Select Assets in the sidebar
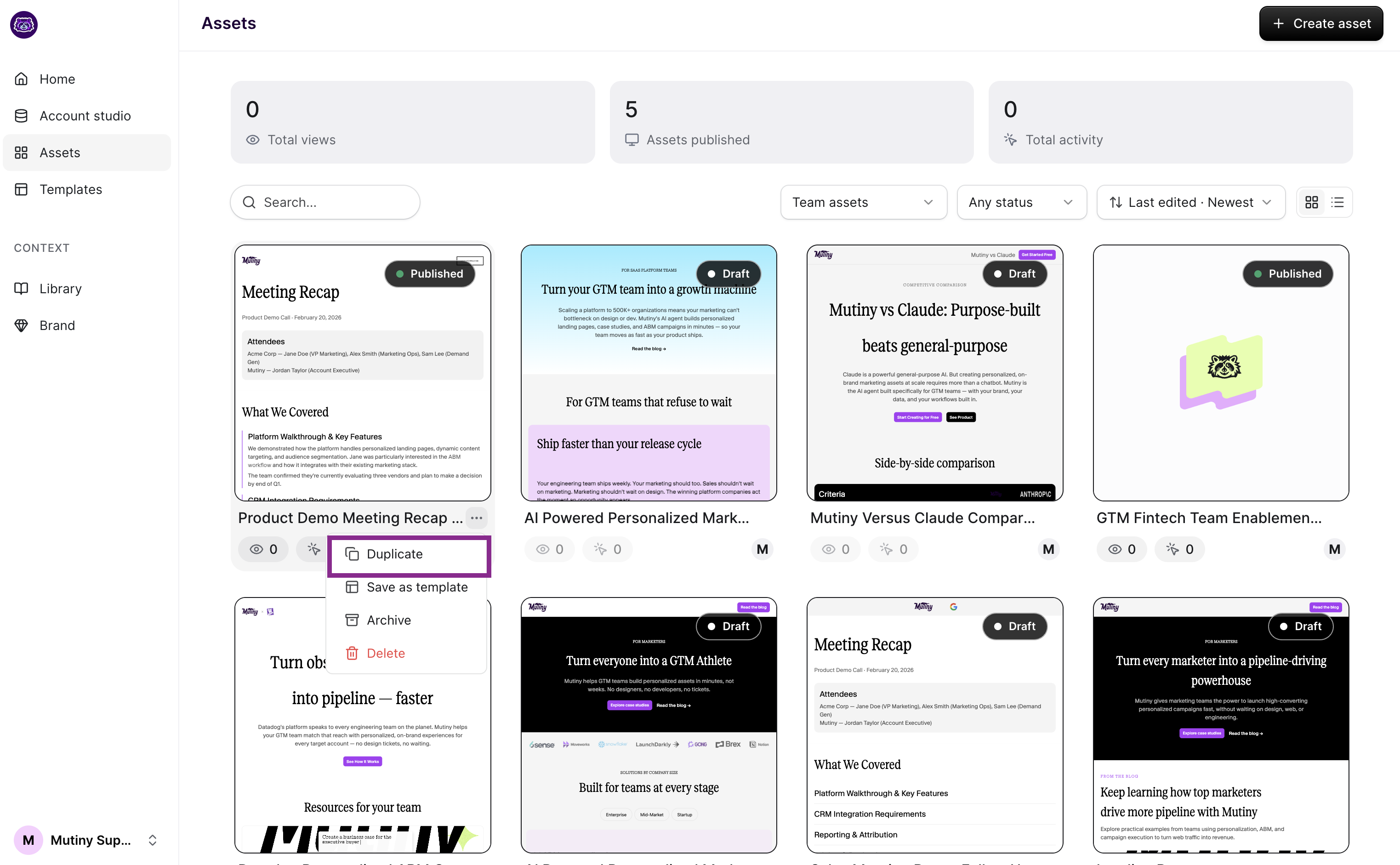 [86, 152]
